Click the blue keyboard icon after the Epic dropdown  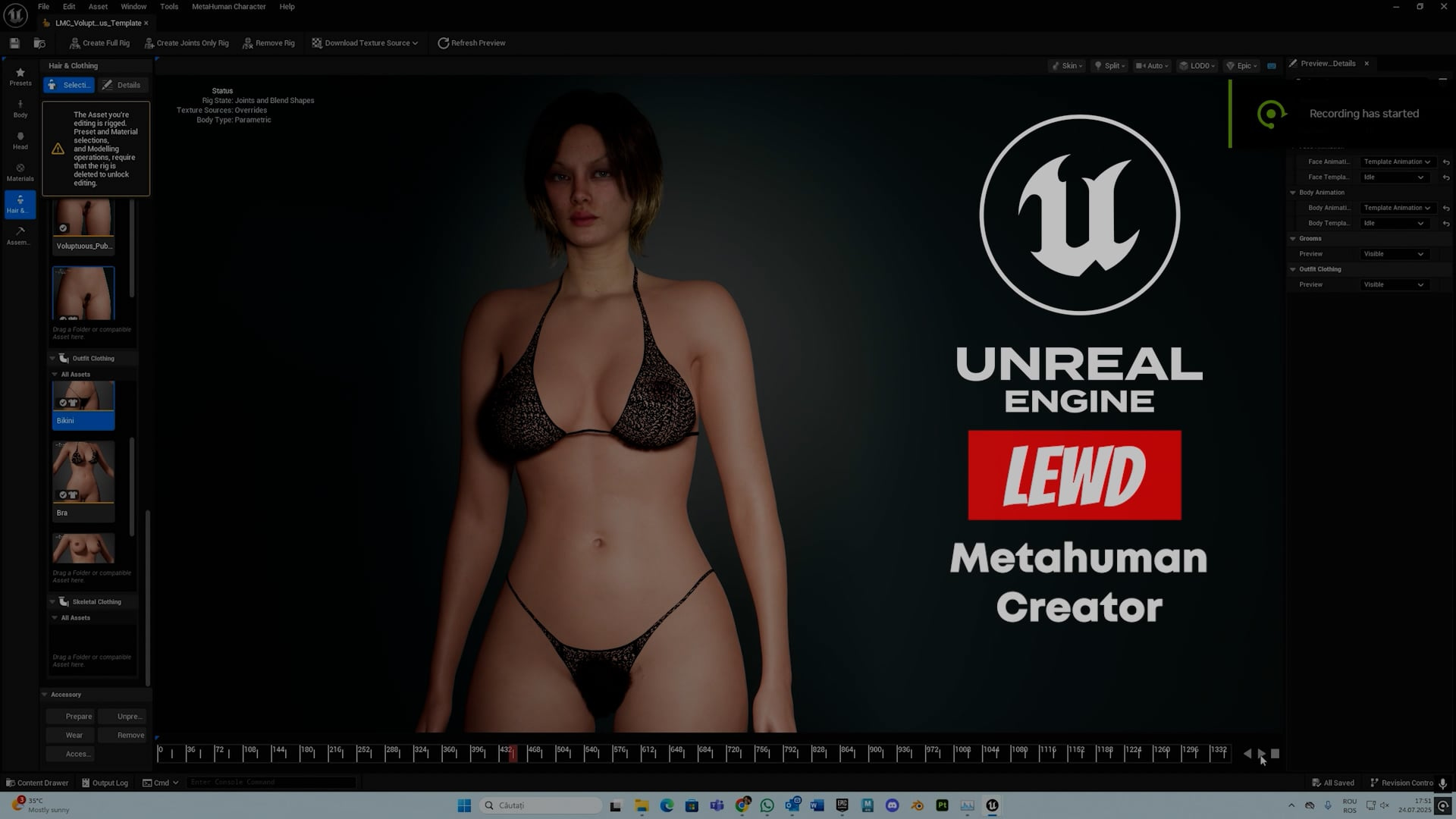(x=1272, y=66)
